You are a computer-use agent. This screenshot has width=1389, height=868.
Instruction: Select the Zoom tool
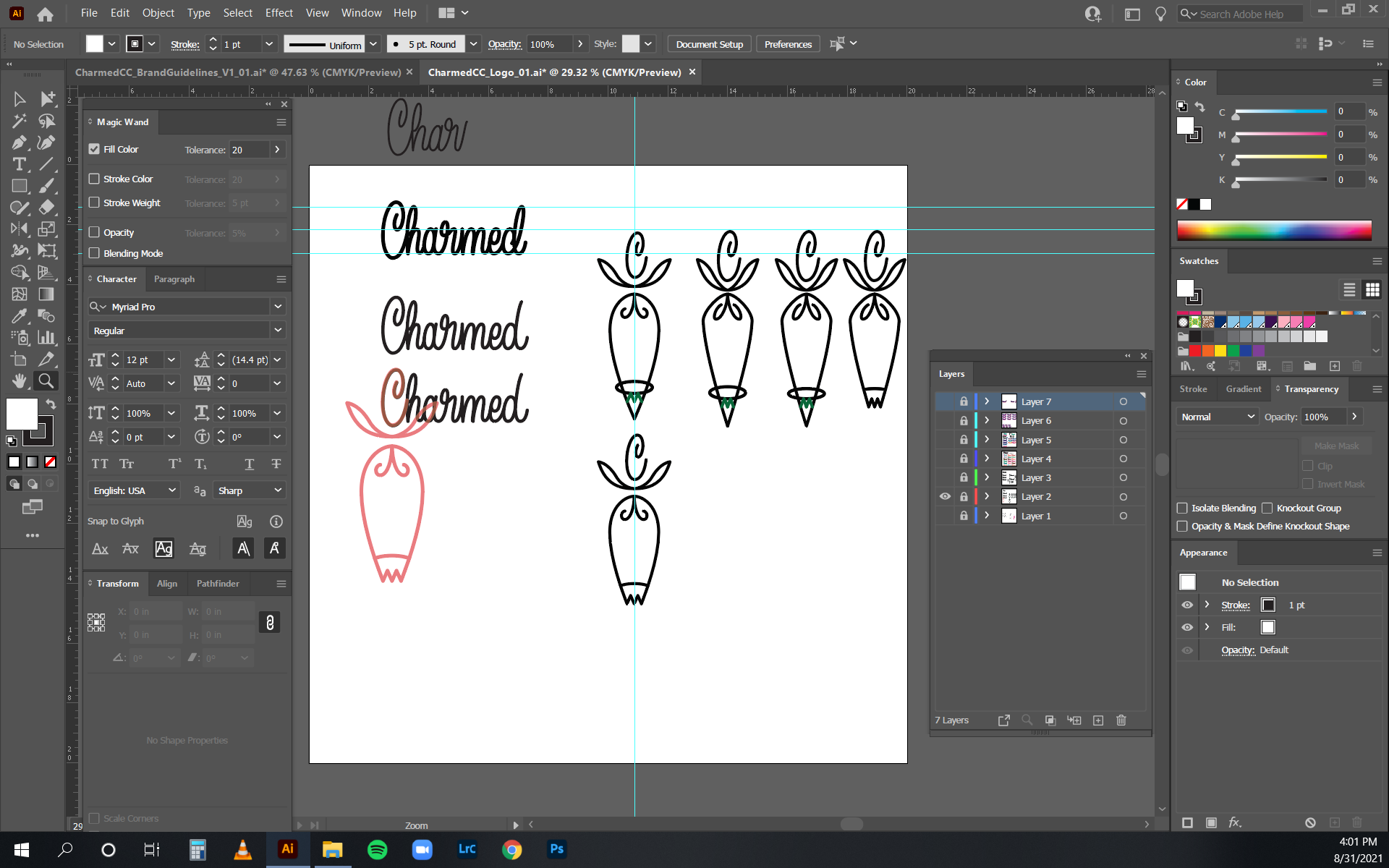point(47,381)
